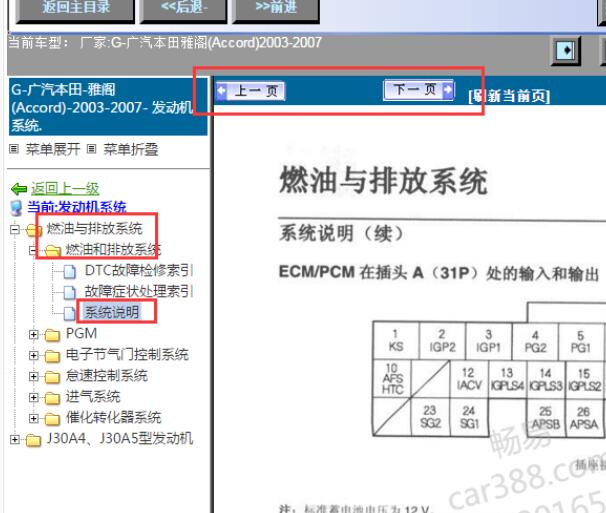Click 怠速控制系统 folder icon

coord(52,377)
